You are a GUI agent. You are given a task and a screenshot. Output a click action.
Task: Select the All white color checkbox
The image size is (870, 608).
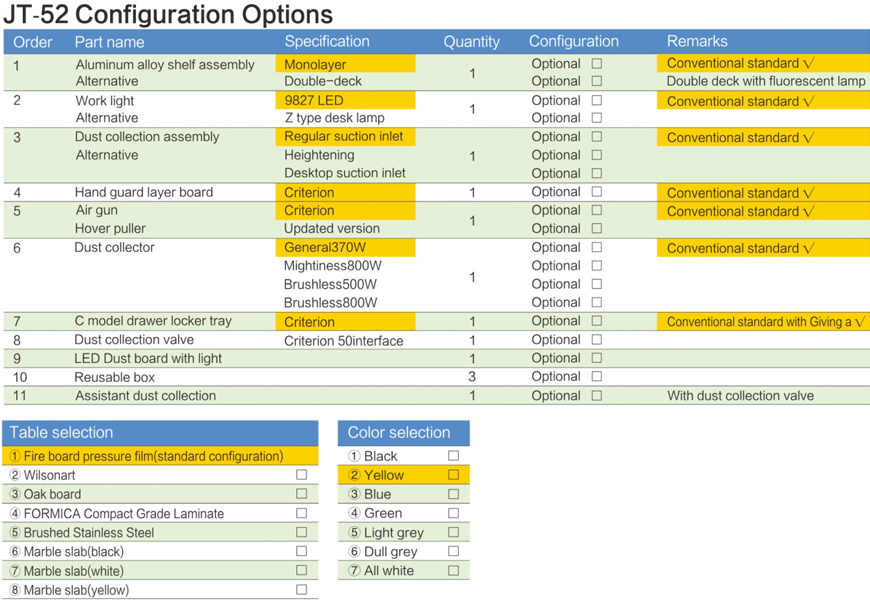click(453, 570)
